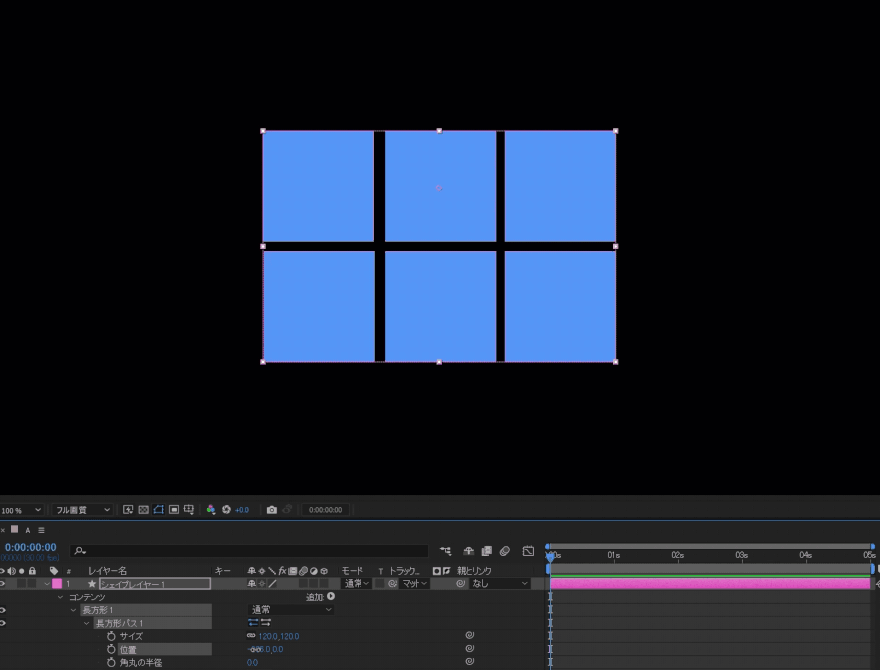Open the フル画質 resolution dropdown
880x670 pixels.
click(83, 510)
